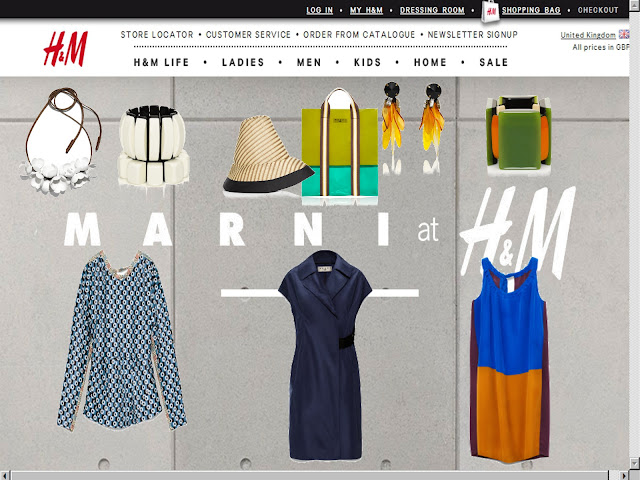
Task: Open the LOG IN link
Action: (x=320, y=10)
